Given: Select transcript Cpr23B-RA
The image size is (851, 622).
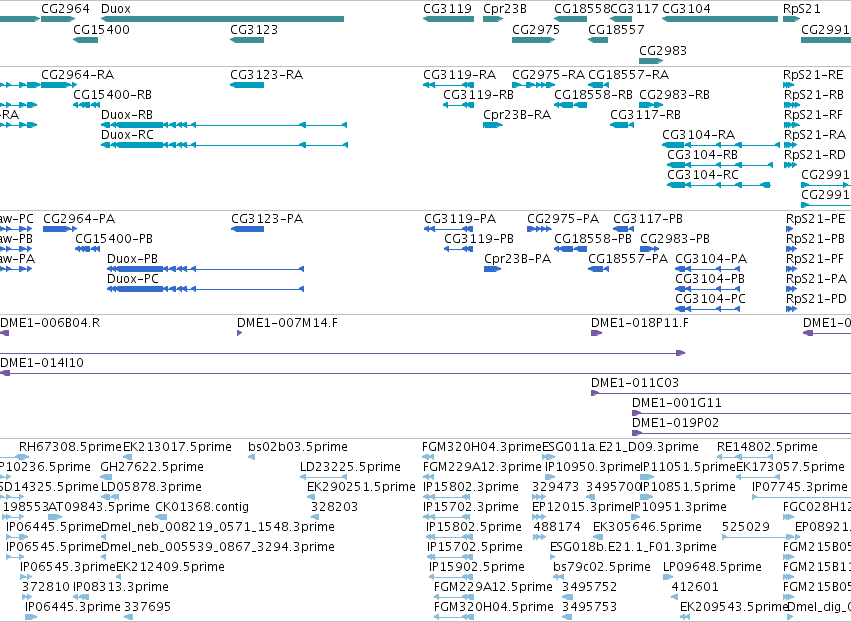Looking at the screenshot, I should click(x=493, y=125).
